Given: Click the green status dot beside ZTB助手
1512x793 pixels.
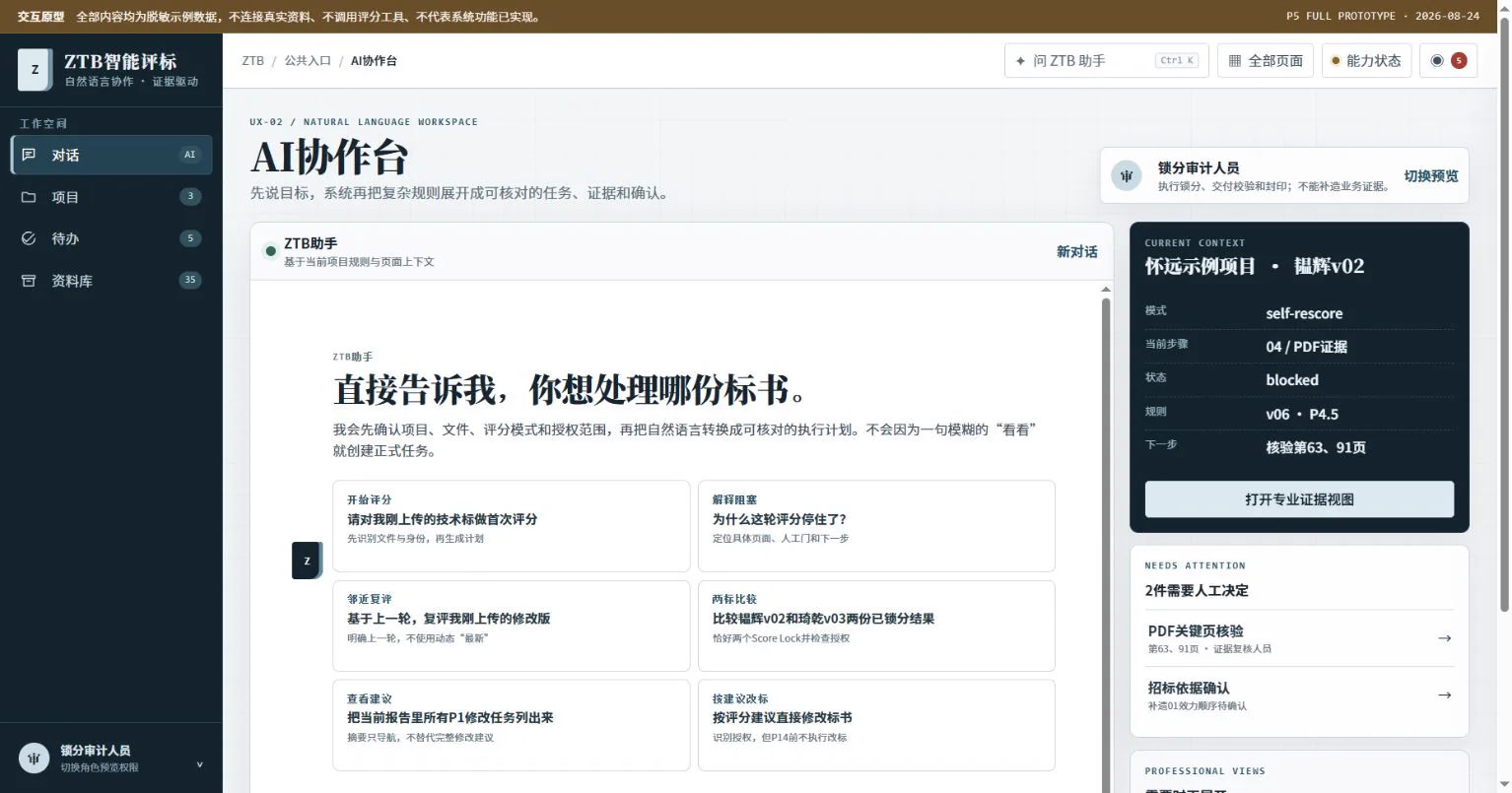Looking at the screenshot, I should click(x=270, y=251).
